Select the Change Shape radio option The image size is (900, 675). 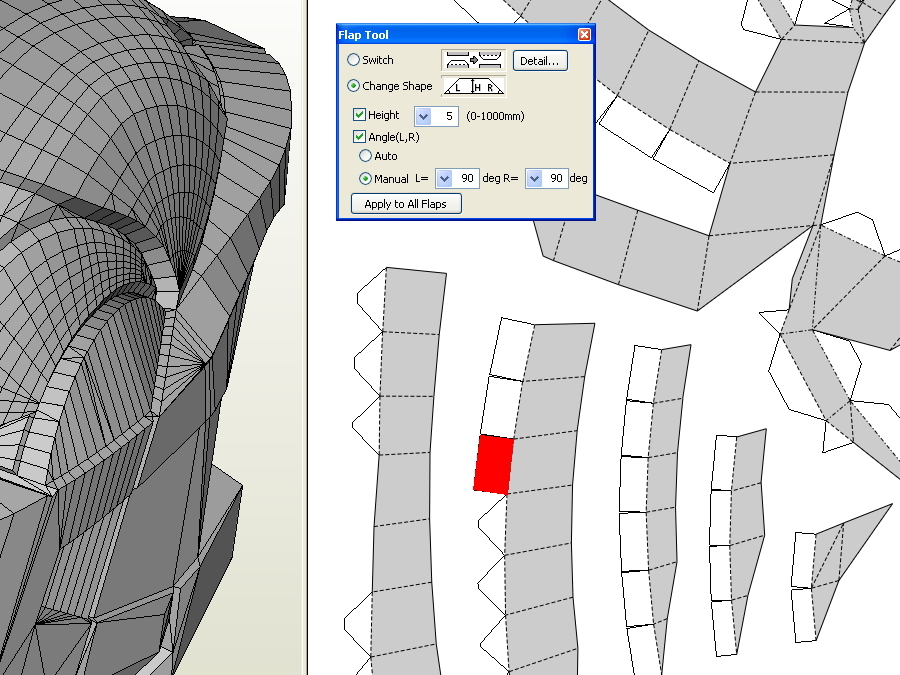click(x=354, y=86)
